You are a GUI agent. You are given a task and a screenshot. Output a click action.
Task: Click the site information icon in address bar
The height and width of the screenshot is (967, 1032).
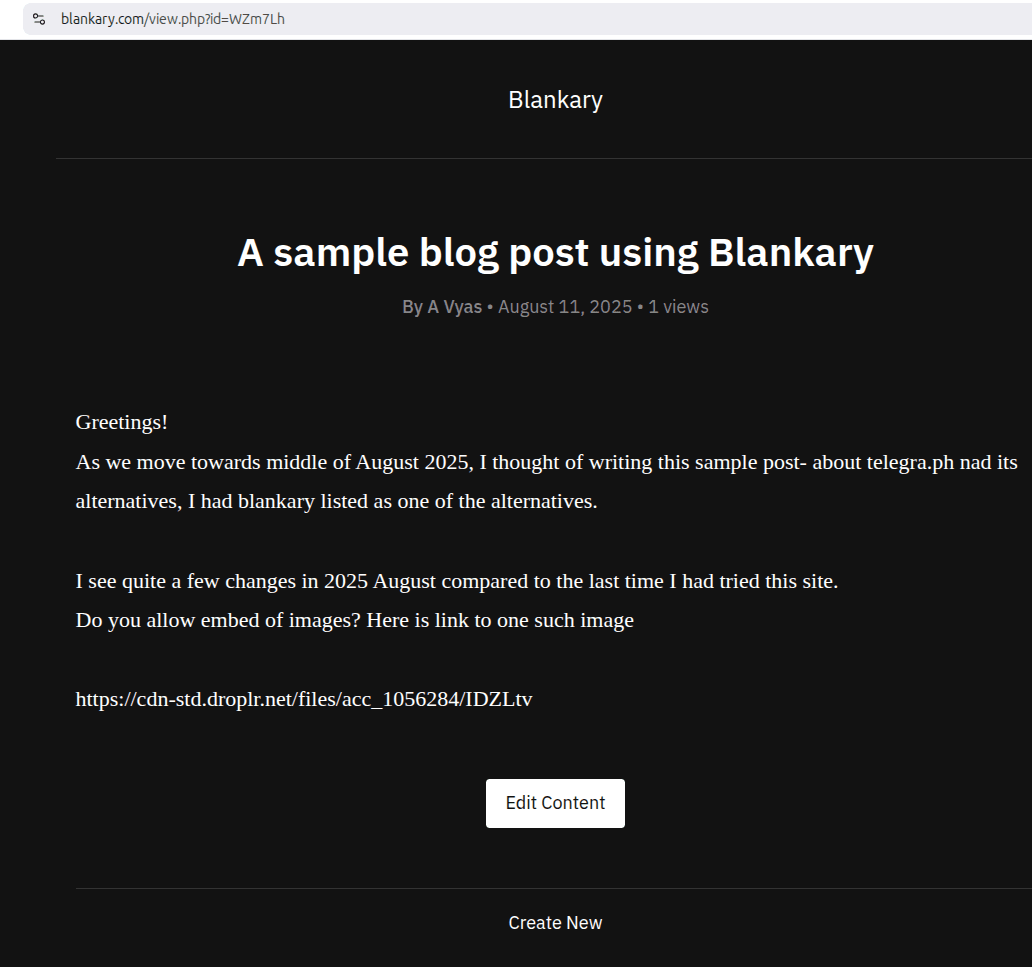point(39,19)
